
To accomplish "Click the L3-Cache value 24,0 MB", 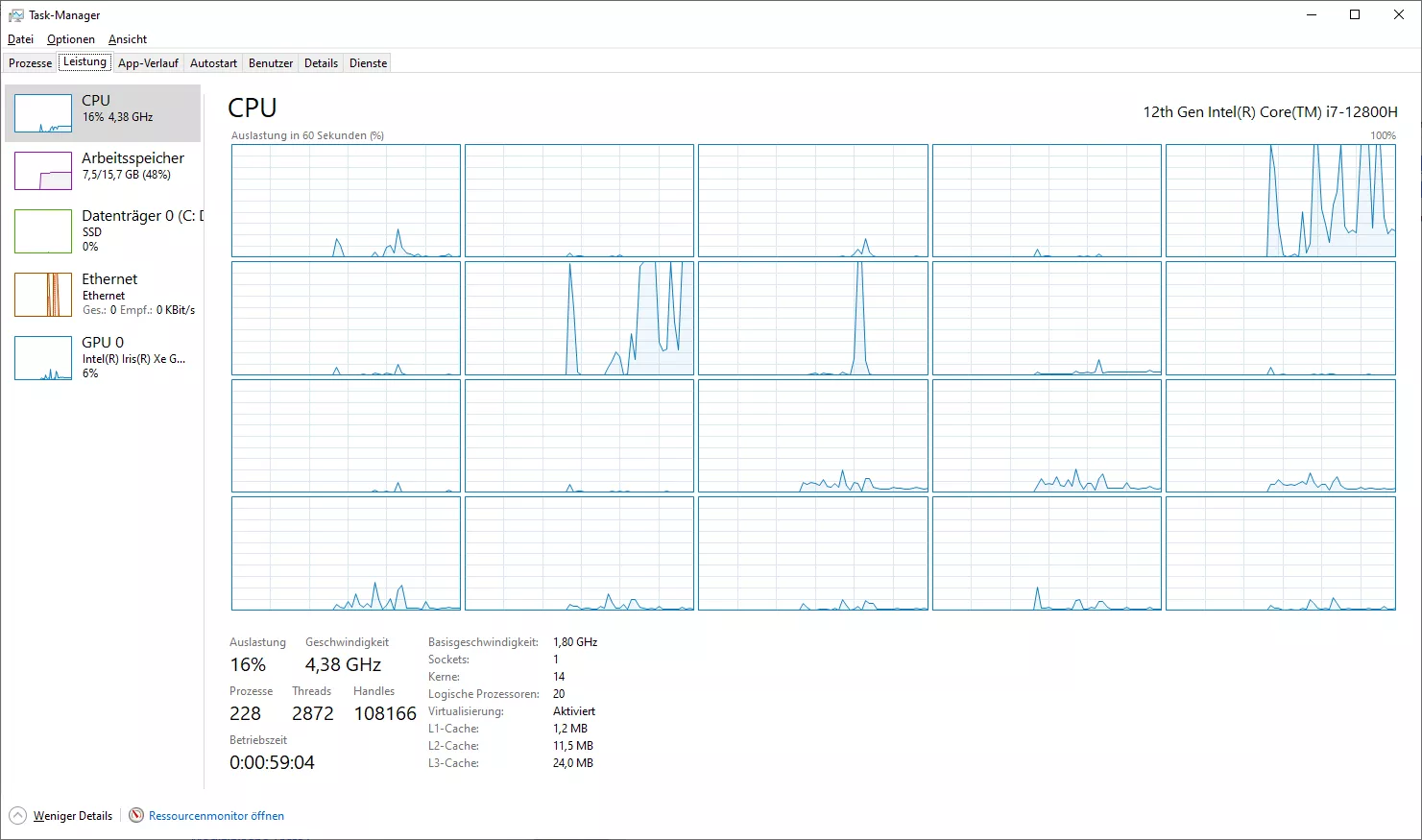I will pyautogui.click(x=573, y=763).
